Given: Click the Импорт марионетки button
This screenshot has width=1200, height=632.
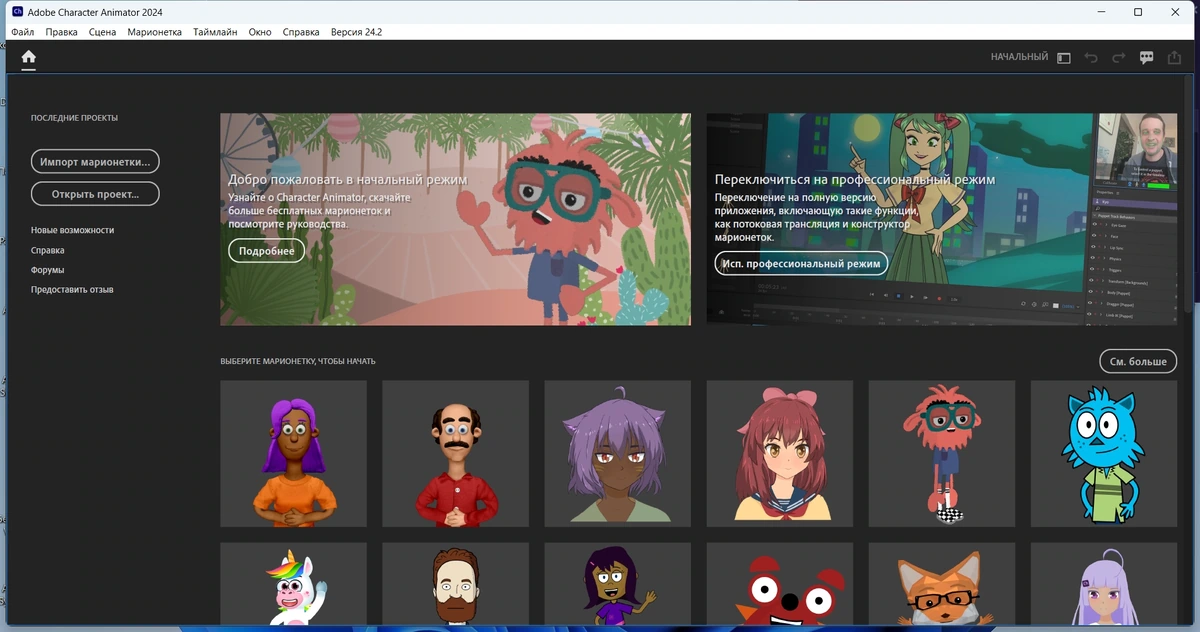Looking at the screenshot, I should coord(95,161).
